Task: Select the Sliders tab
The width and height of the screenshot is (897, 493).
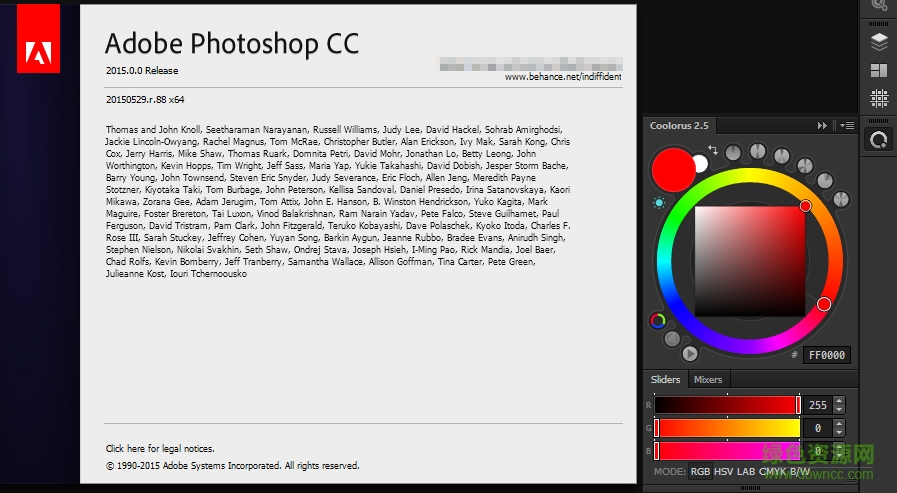Action: point(665,380)
